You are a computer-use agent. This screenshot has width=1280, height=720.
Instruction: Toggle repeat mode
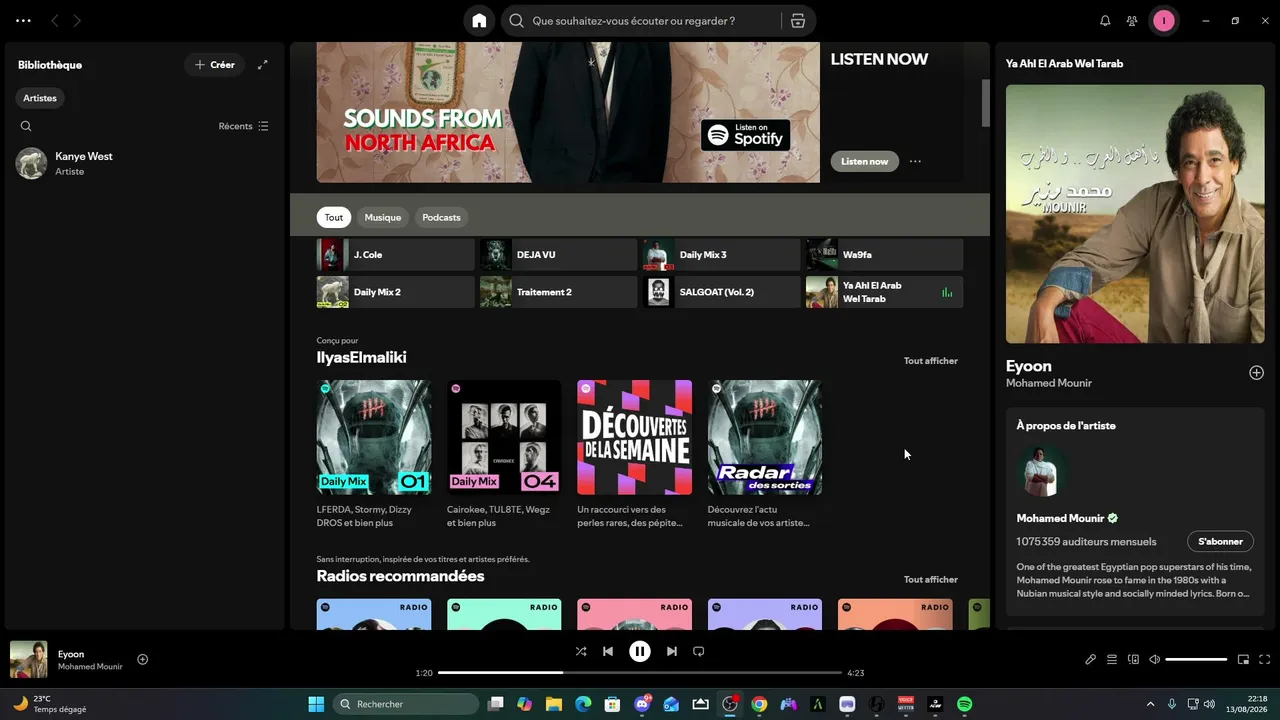point(699,651)
